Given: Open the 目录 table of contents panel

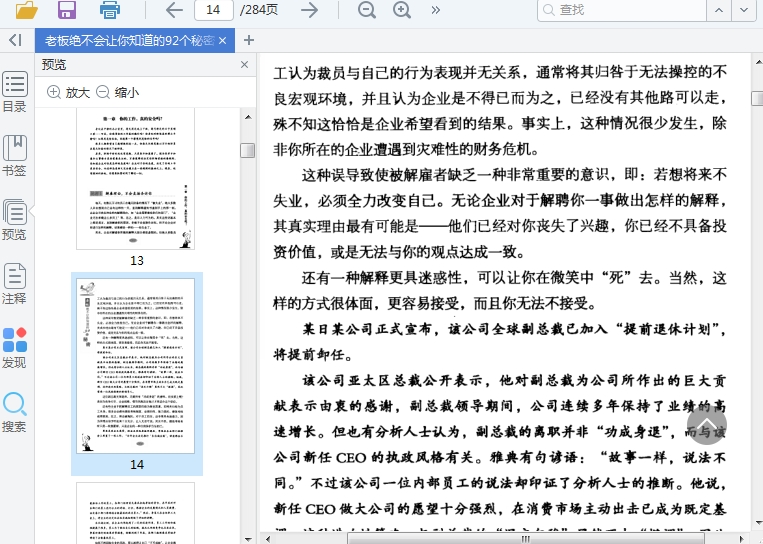Looking at the screenshot, I should pyautogui.click(x=15, y=92).
